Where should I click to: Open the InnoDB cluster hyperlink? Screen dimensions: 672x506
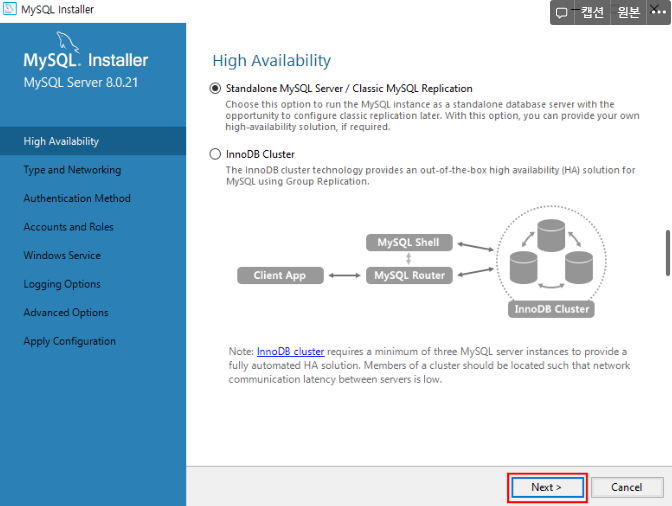coord(290,351)
